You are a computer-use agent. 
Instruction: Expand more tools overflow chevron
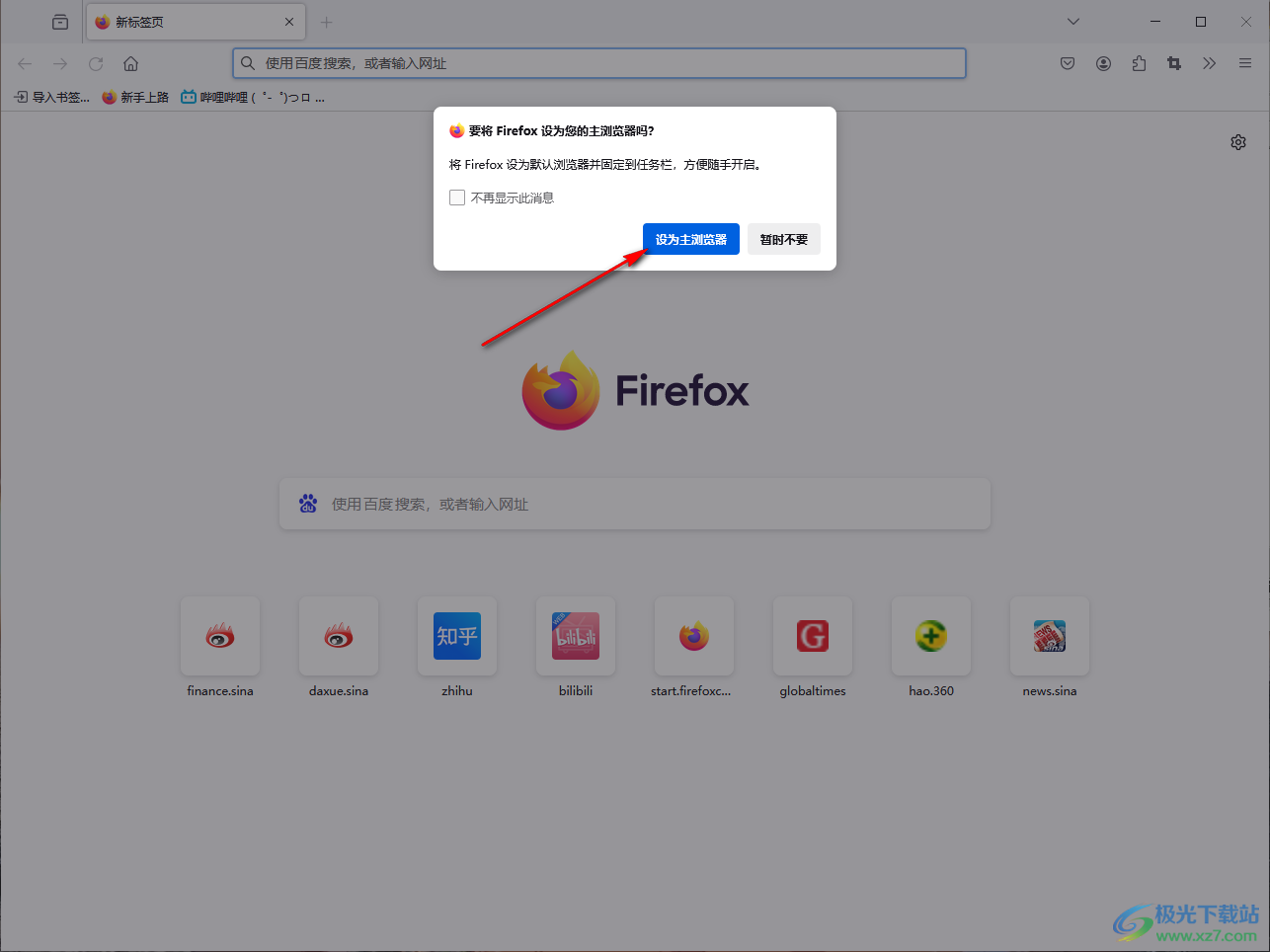pos(1210,63)
